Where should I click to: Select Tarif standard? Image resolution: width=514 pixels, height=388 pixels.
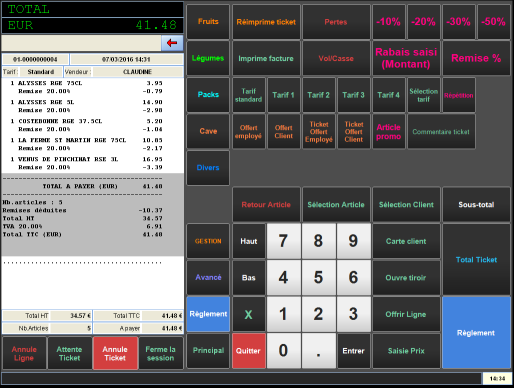249,95
